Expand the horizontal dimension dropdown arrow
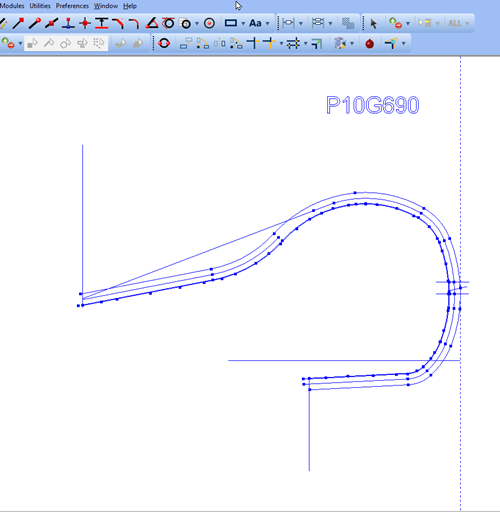 [x=301, y=23]
